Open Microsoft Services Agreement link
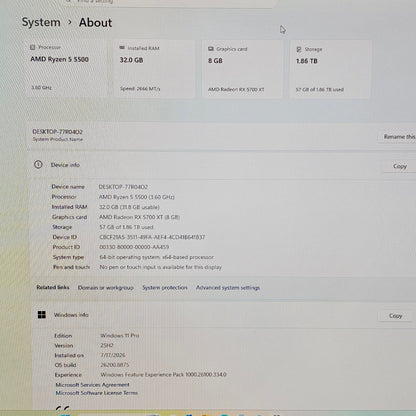Image resolution: width=416 pixels, height=416 pixels. point(92,385)
